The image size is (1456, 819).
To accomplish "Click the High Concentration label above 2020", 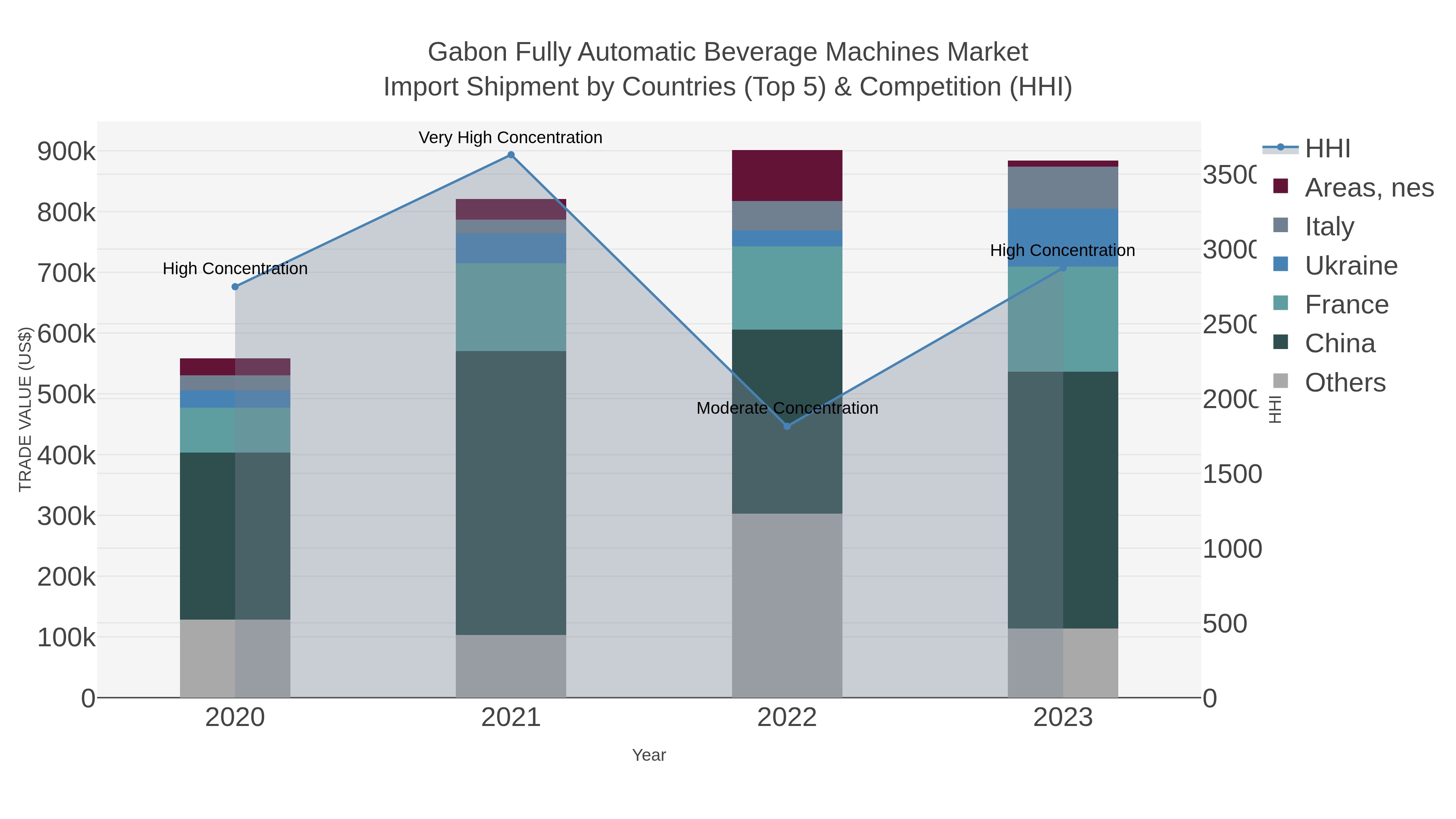I will pos(235,269).
